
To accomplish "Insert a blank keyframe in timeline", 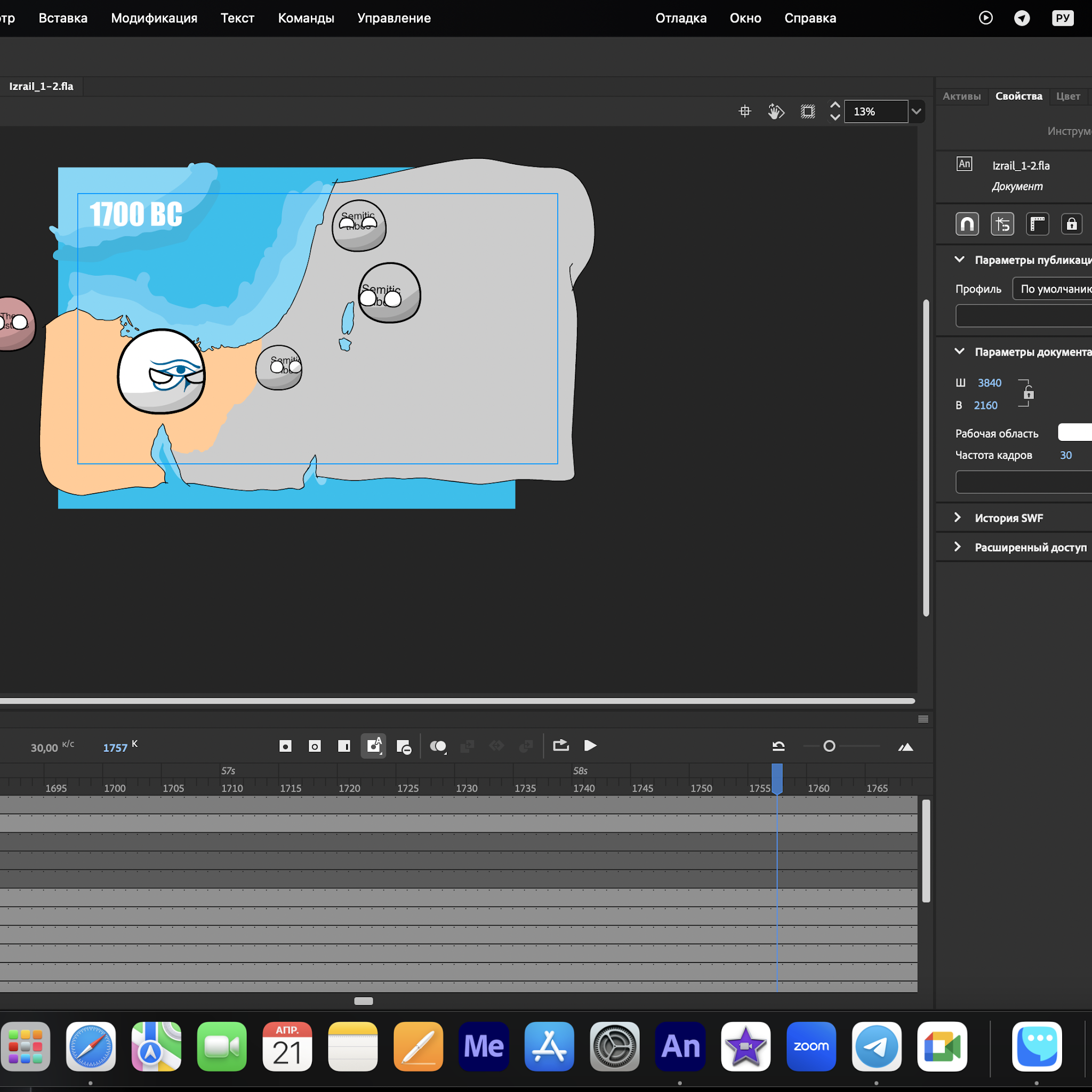I will click(x=315, y=746).
